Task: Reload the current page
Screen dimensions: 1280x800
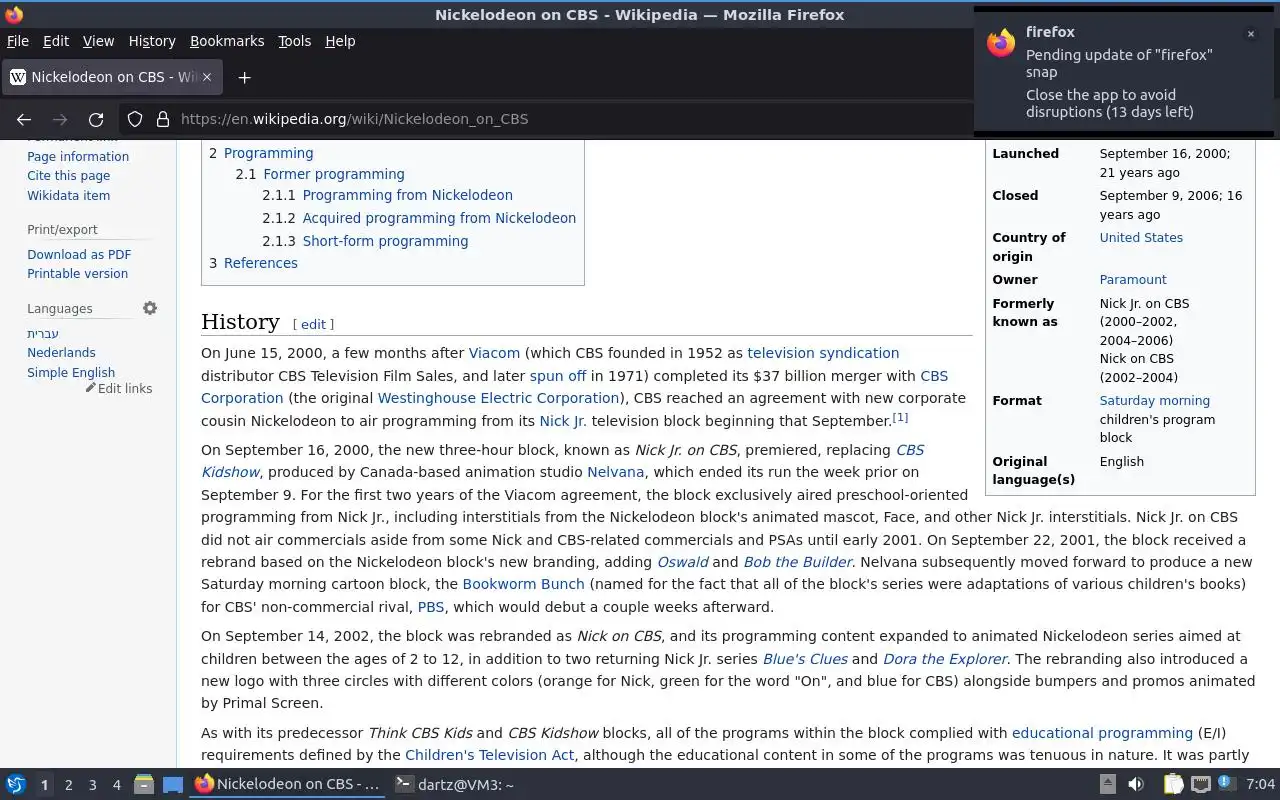Action: [96, 119]
